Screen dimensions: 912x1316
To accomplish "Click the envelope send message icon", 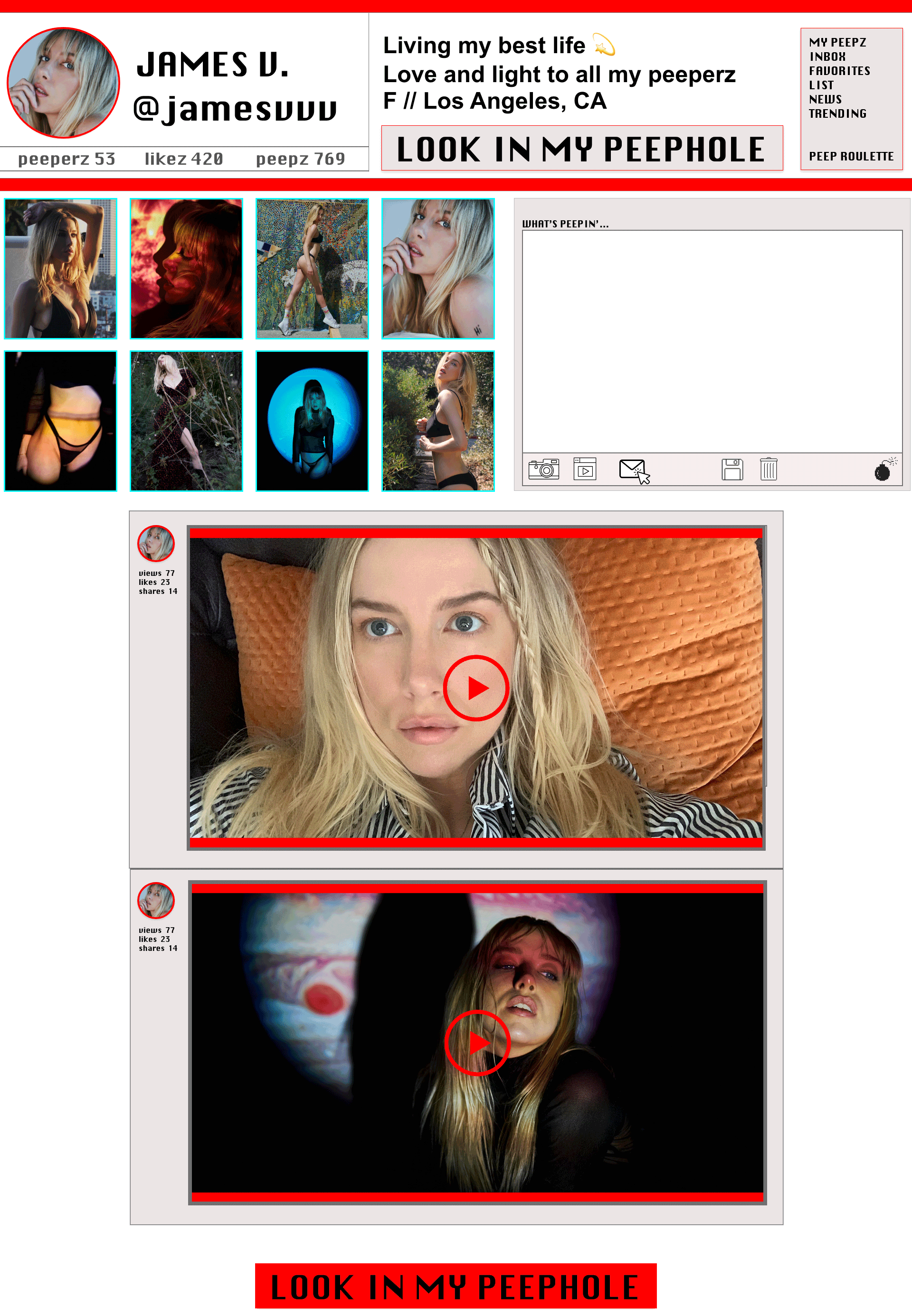I will [634, 470].
